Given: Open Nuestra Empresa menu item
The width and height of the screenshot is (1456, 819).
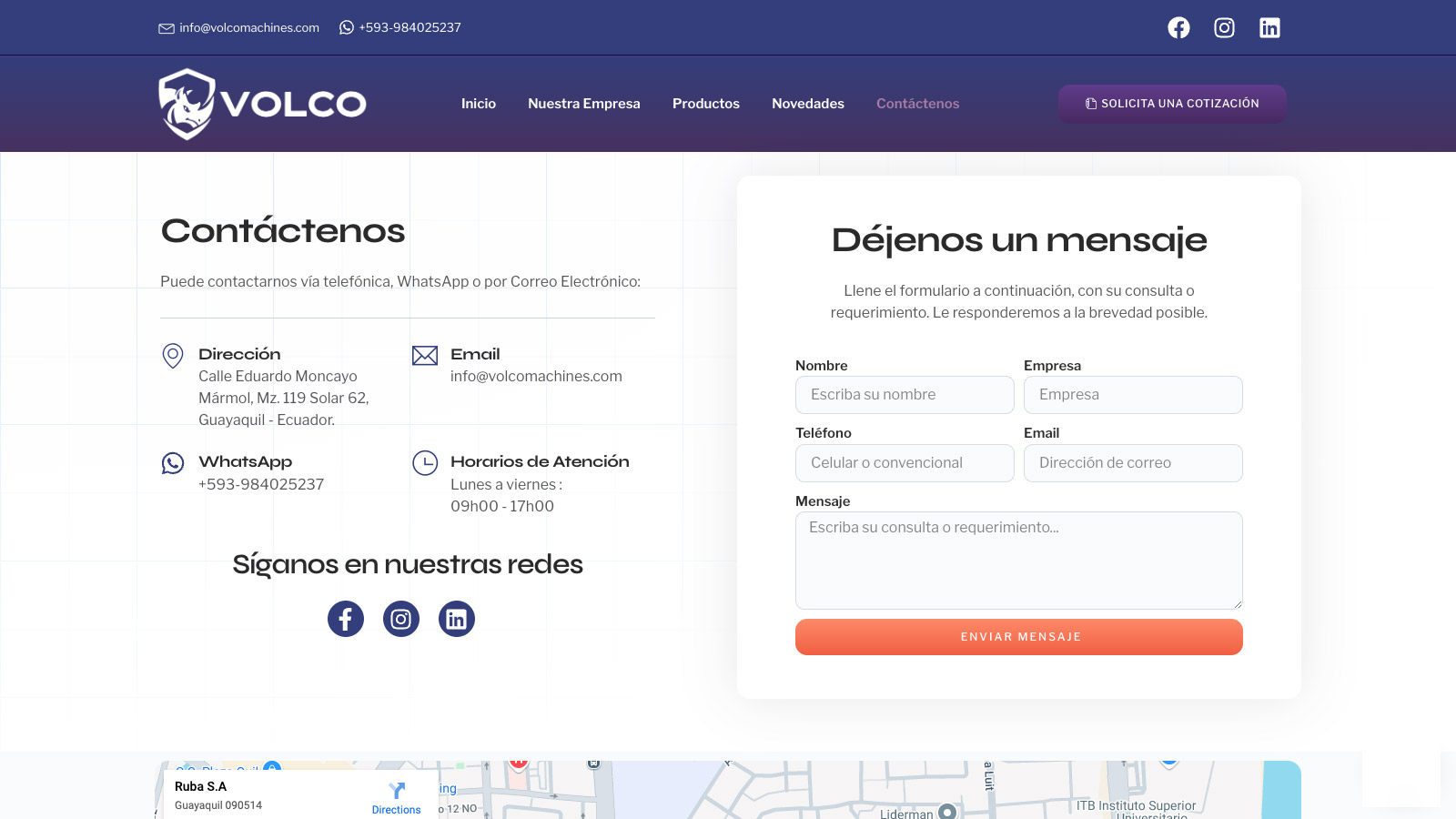Looking at the screenshot, I should [584, 104].
